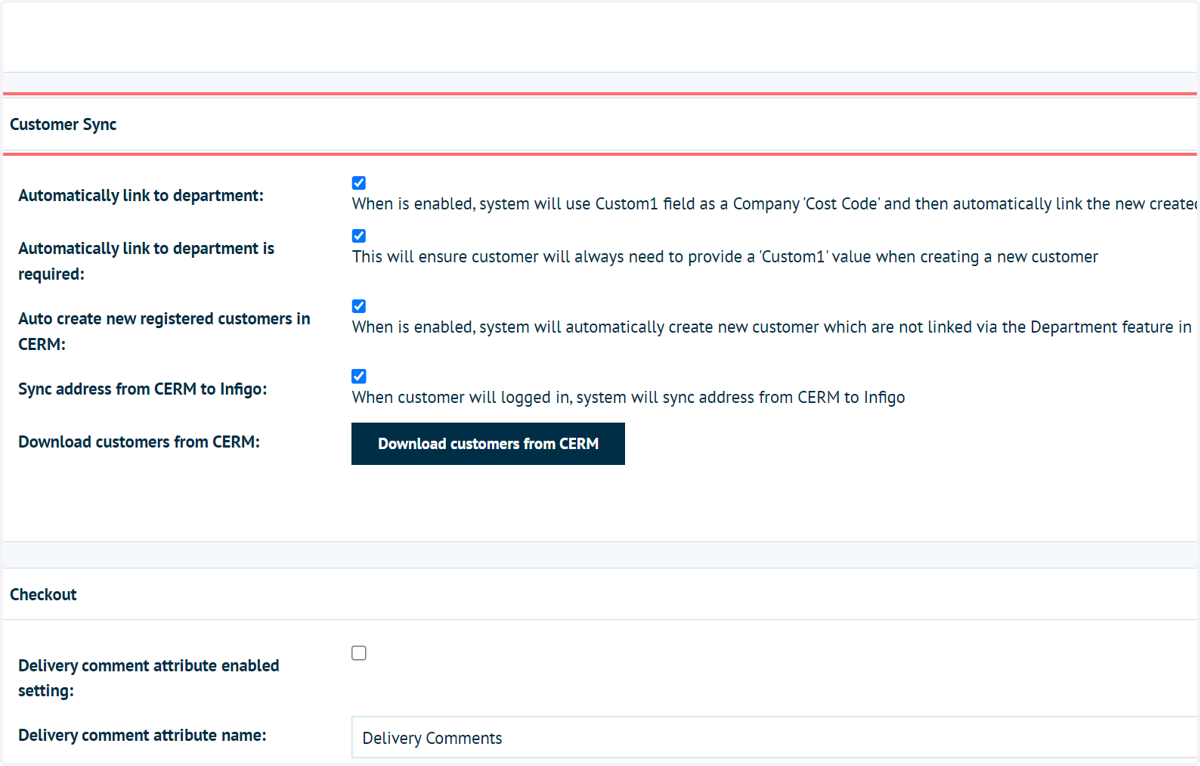This screenshot has height=766, width=1200.
Task: Select the Customer Sync section heading
Action: [x=63, y=125]
